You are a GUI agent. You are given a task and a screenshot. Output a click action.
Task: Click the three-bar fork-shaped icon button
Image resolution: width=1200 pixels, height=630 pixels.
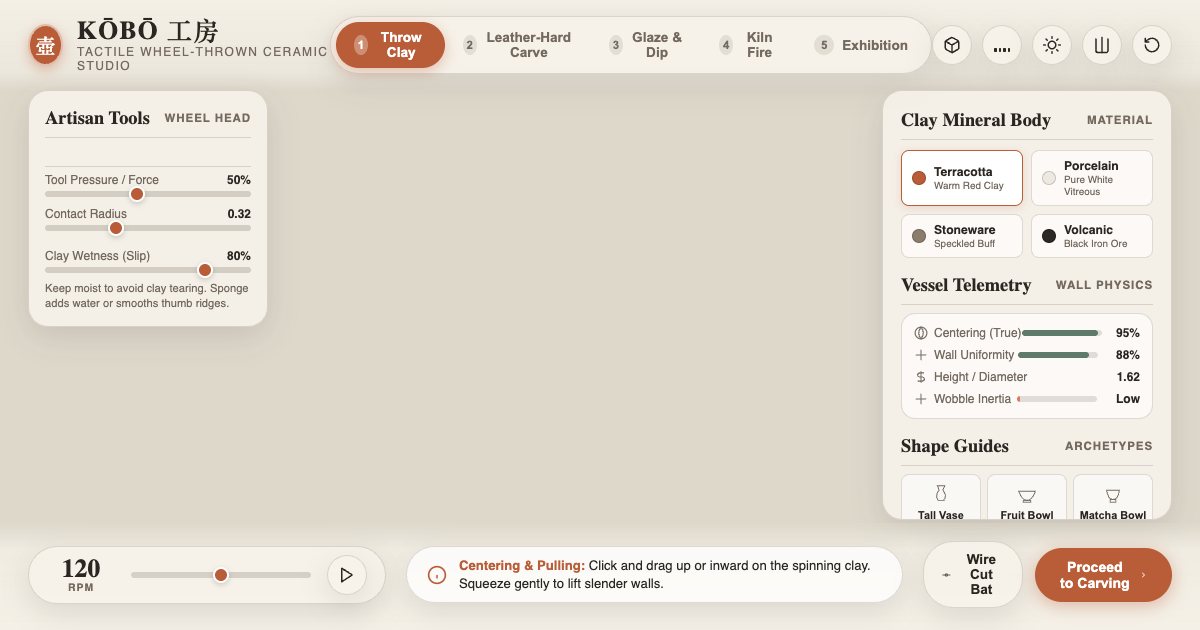1102,45
